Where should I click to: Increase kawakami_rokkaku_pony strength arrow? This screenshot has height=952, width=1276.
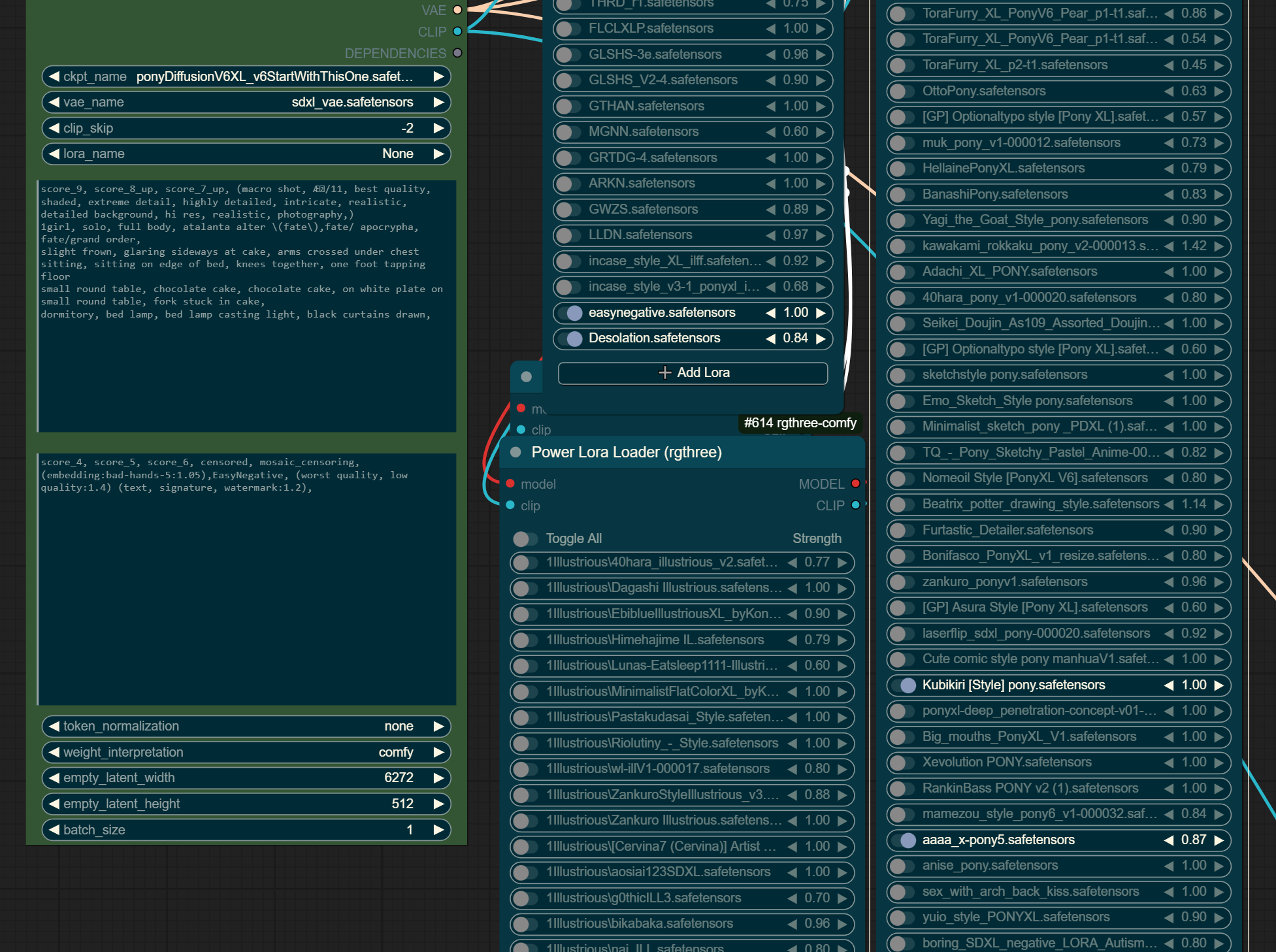pos(1219,246)
